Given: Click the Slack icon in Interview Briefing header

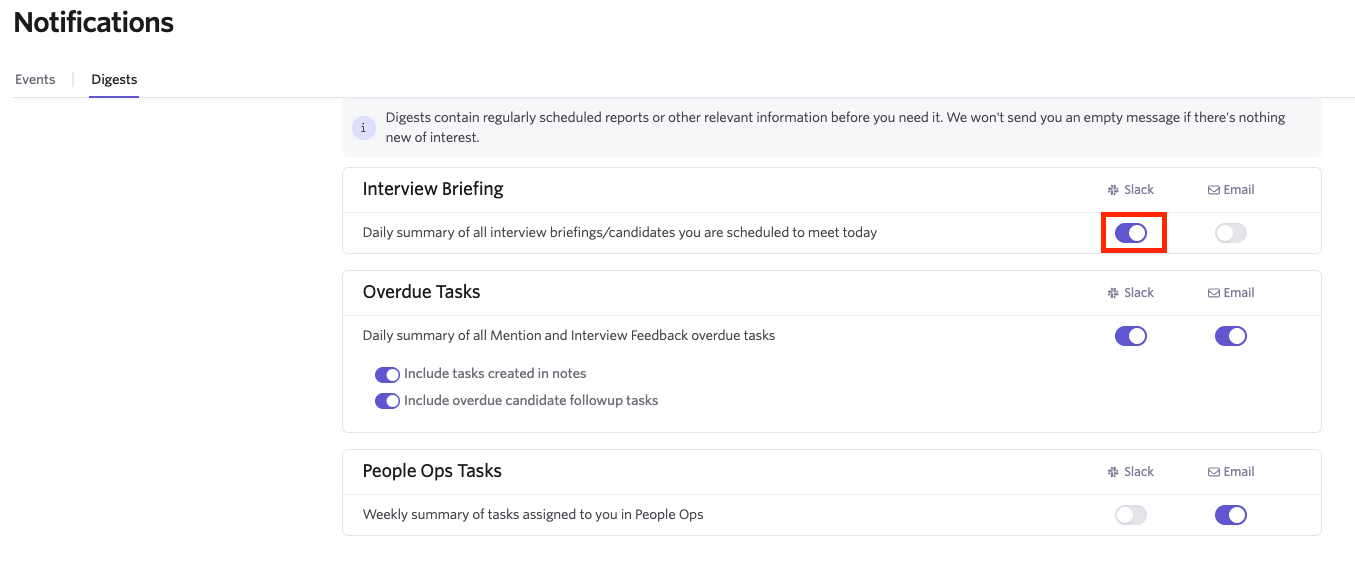Looking at the screenshot, I should click(x=1112, y=190).
